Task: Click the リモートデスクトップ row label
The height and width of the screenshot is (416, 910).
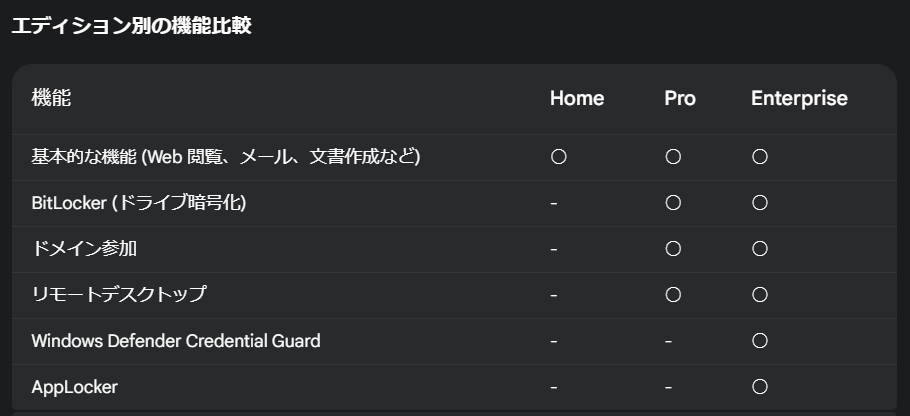Action: pos(118,295)
